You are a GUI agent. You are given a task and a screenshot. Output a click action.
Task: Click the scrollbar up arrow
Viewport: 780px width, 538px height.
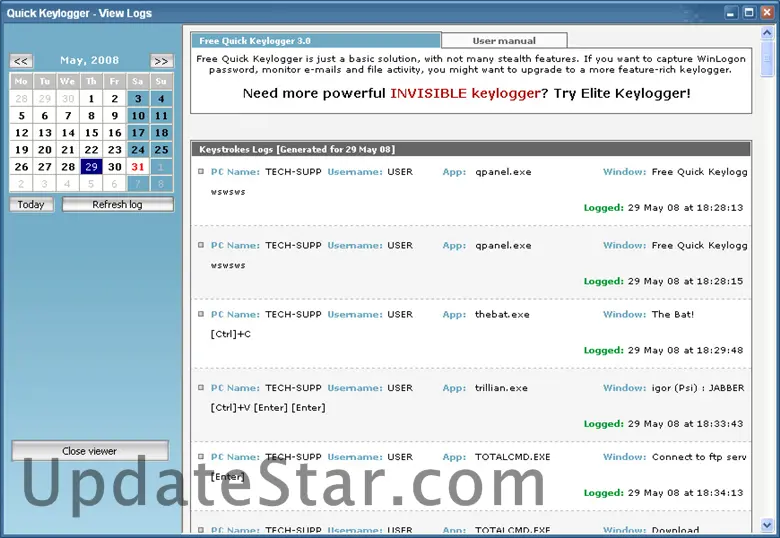coord(767,33)
